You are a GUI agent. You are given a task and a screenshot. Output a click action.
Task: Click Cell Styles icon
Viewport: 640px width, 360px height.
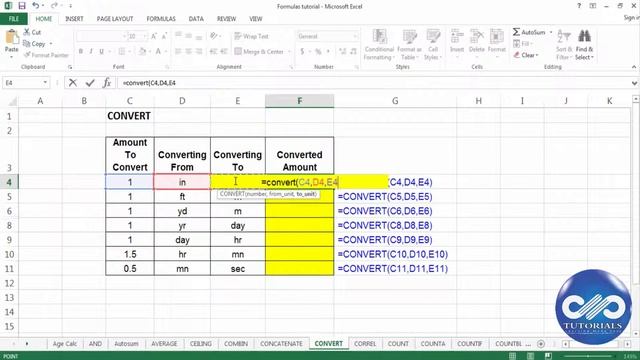[433, 36]
